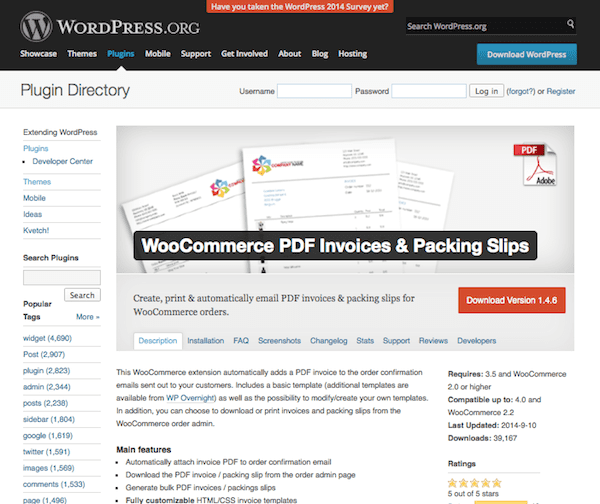Switch to the plugin Support tab

(396, 341)
